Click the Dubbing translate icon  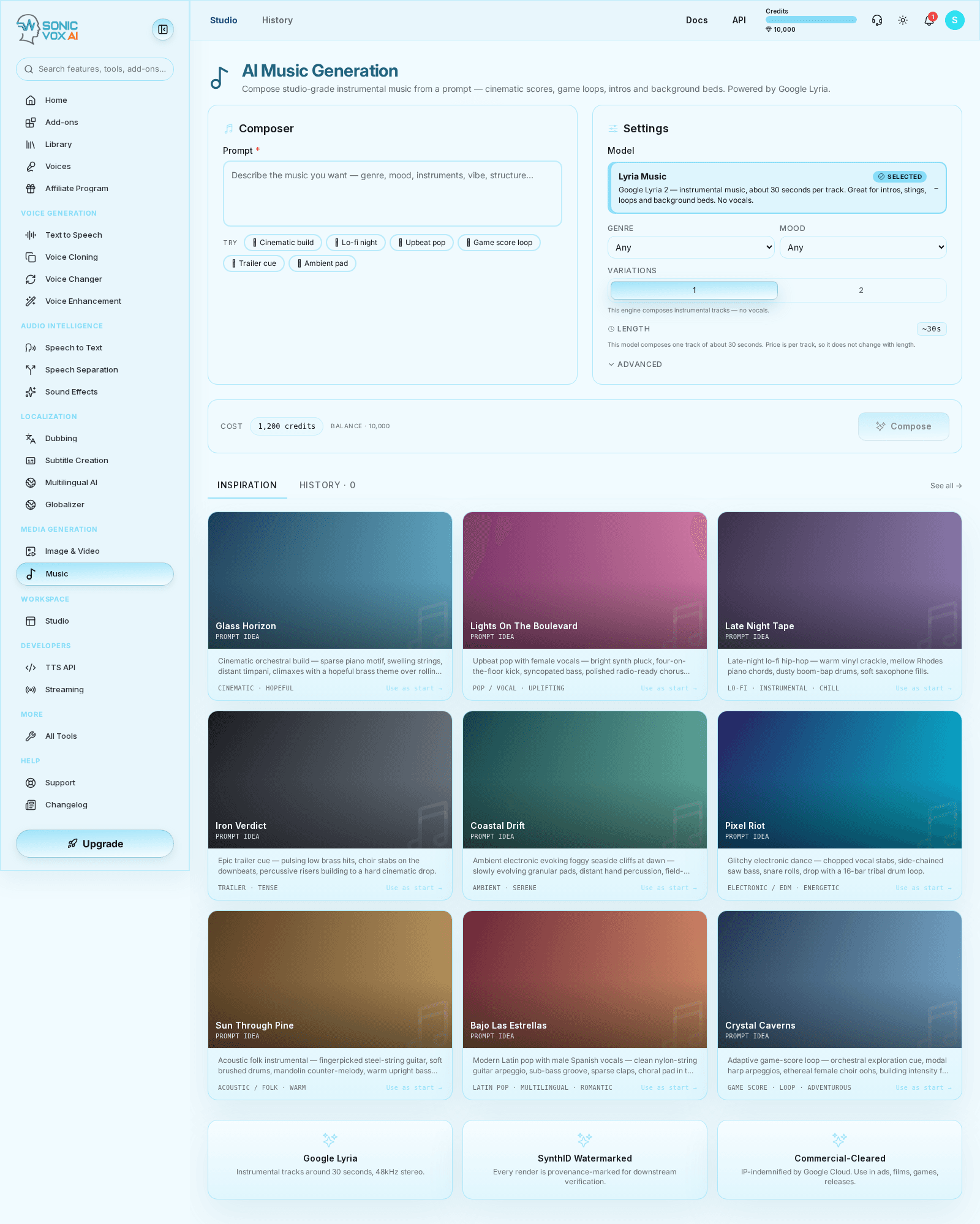click(31, 439)
